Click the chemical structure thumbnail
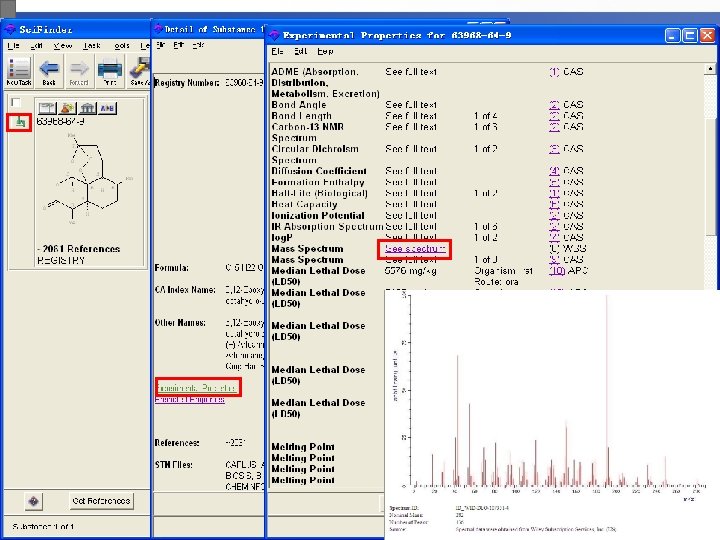 tap(87, 179)
